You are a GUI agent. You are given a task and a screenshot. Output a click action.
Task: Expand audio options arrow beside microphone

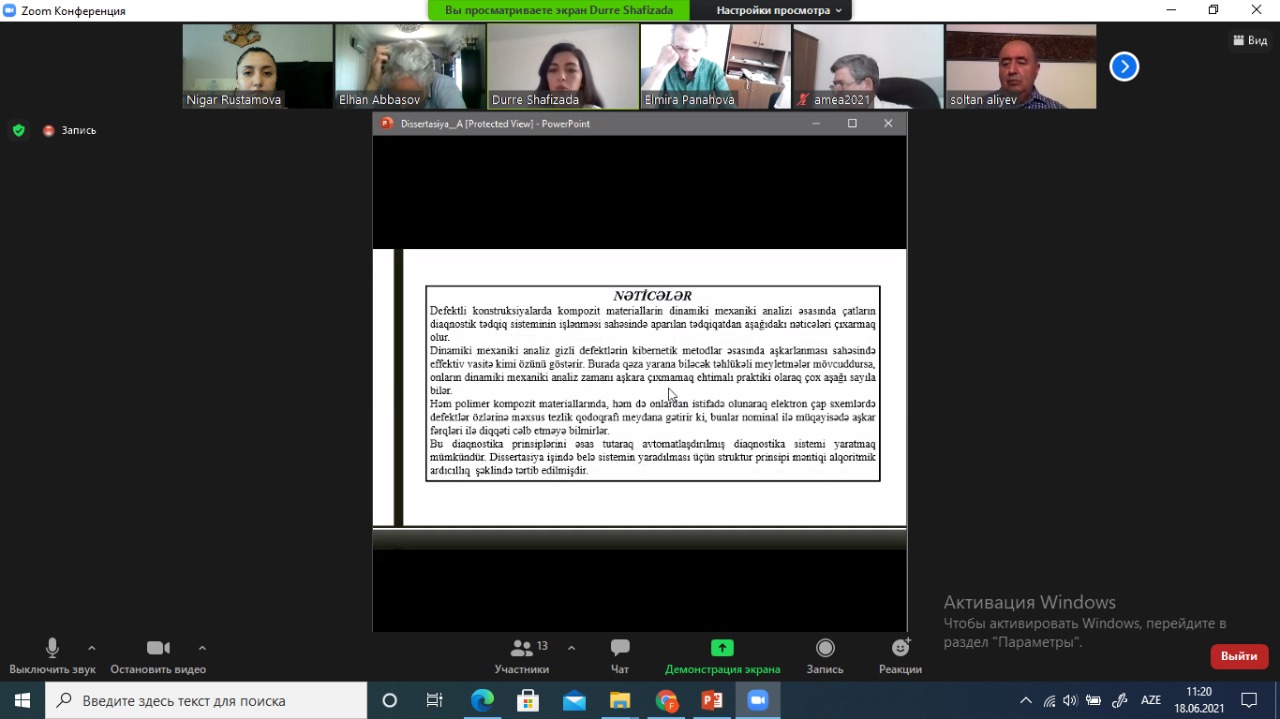pos(92,648)
